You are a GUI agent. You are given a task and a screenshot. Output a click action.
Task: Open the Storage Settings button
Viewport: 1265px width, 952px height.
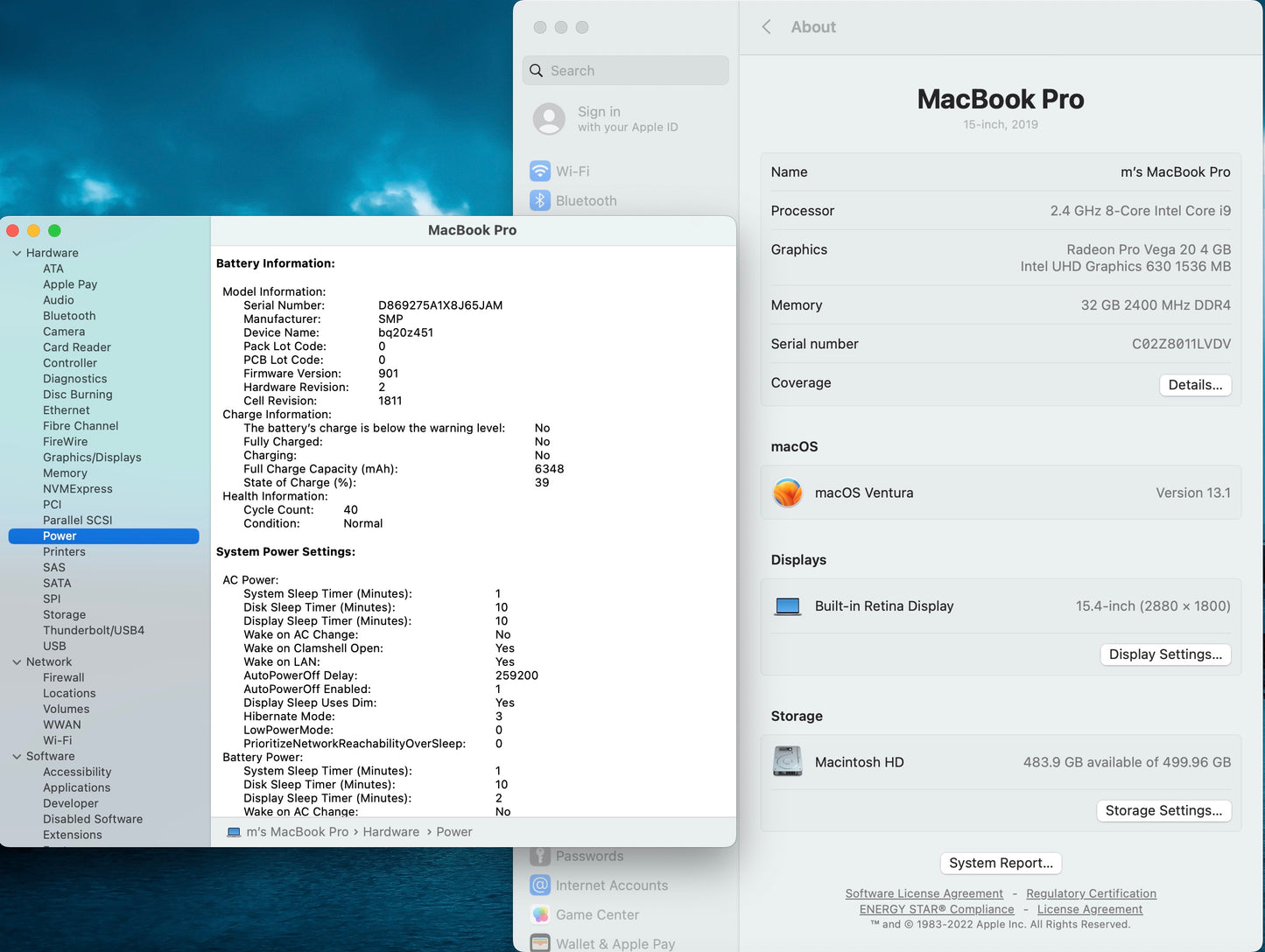click(1163, 811)
